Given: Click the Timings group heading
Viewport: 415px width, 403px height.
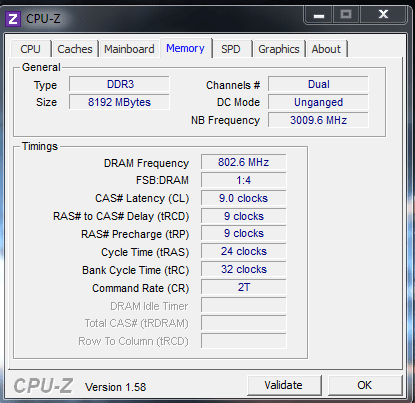Looking at the screenshot, I should coord(40,146).
